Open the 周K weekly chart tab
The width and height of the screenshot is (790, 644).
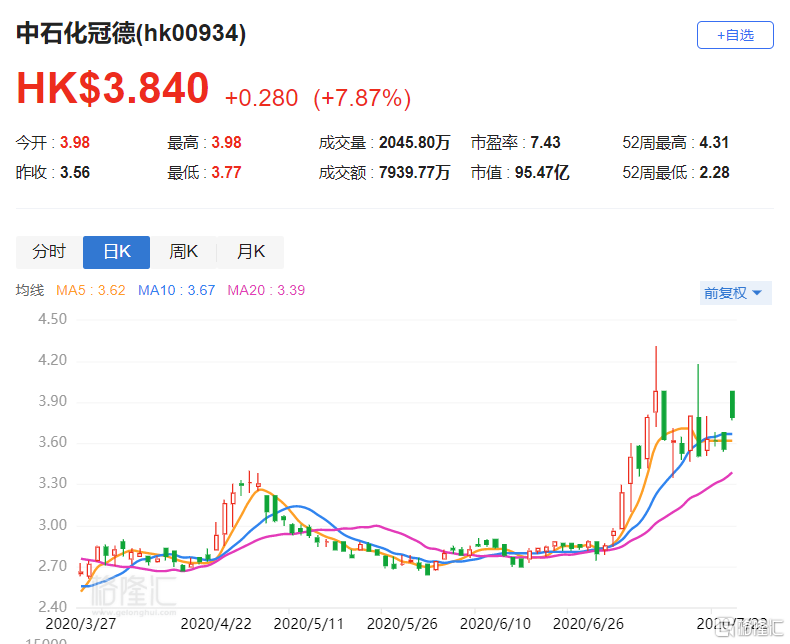pos(183,252)
